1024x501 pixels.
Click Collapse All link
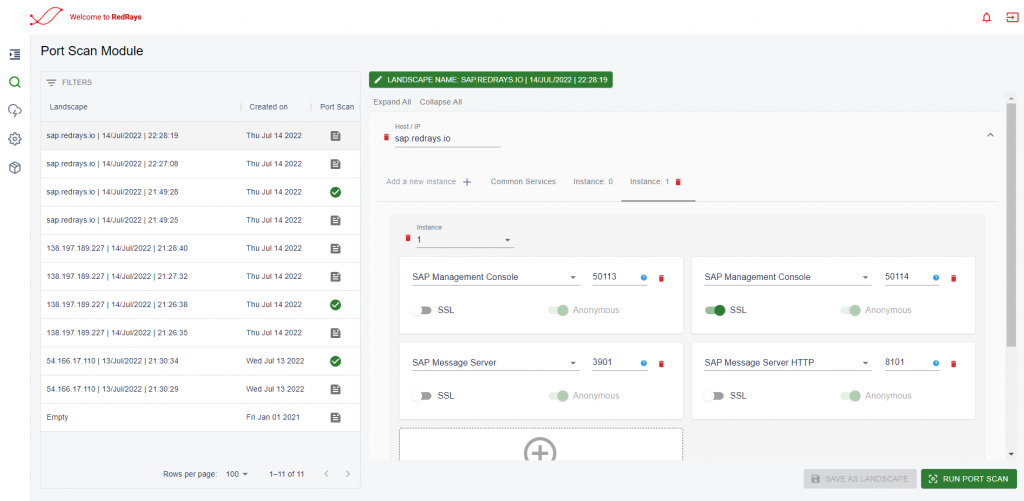pyautogui.click(x=441, y=102)
